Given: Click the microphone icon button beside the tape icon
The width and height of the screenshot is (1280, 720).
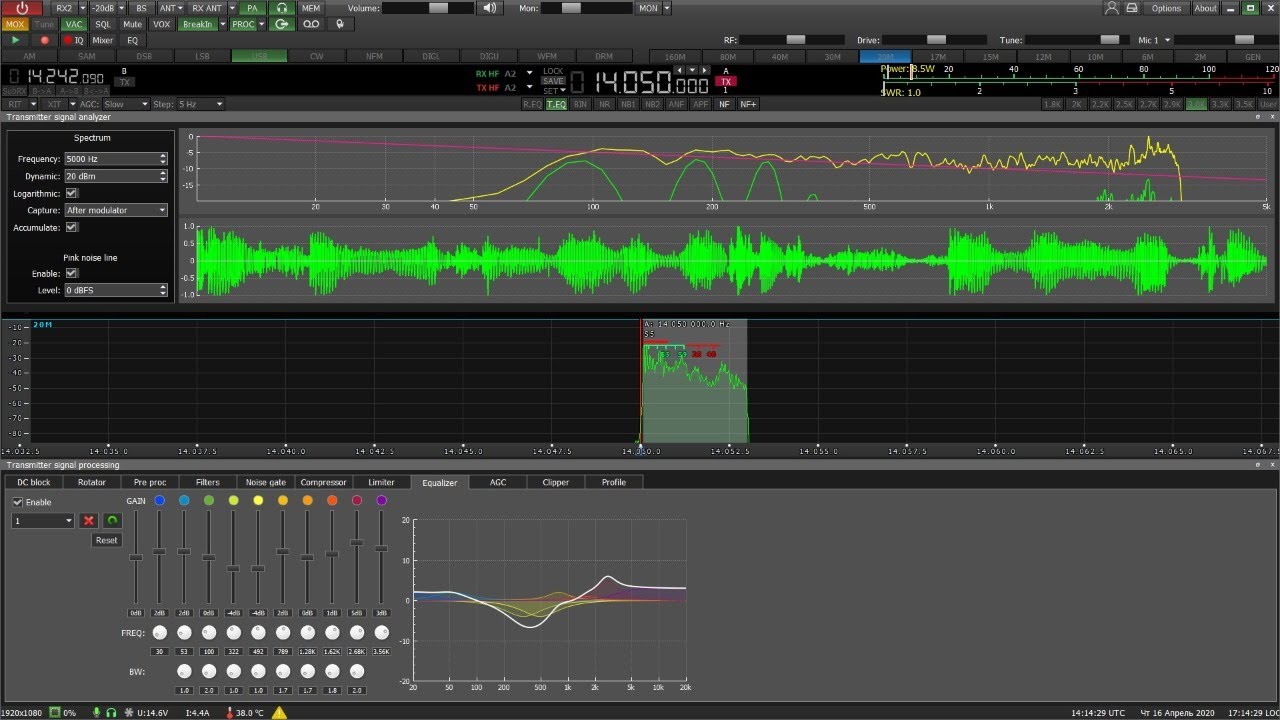Looking at the screenshot, I should pos(340,24).
